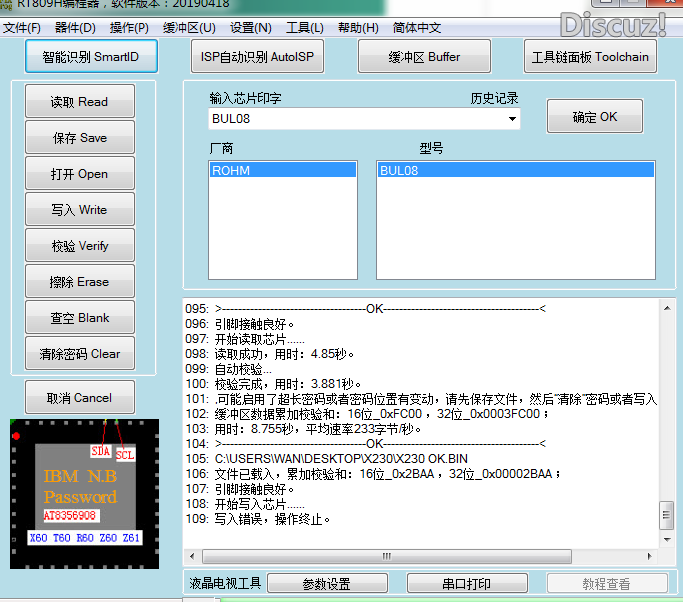Click ISP自动识别 AutoISP button

point(257,57)
